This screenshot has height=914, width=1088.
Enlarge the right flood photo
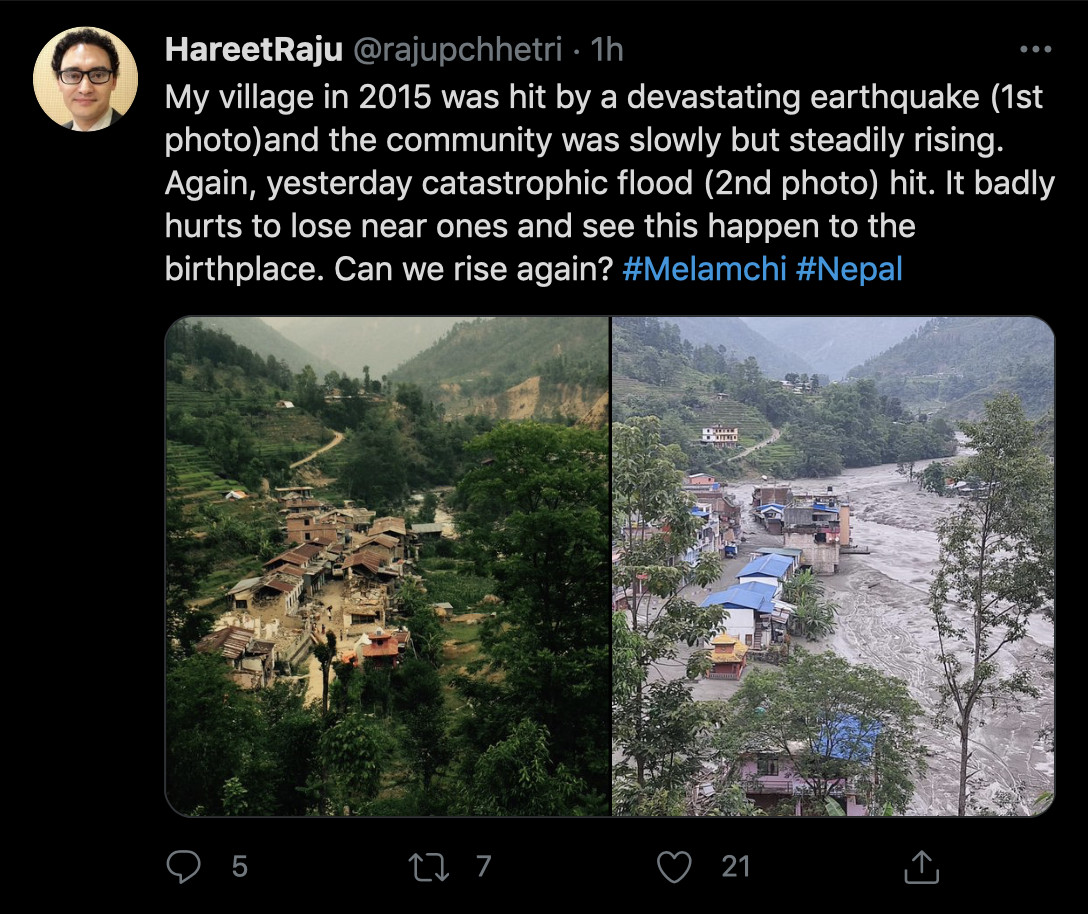833,566
